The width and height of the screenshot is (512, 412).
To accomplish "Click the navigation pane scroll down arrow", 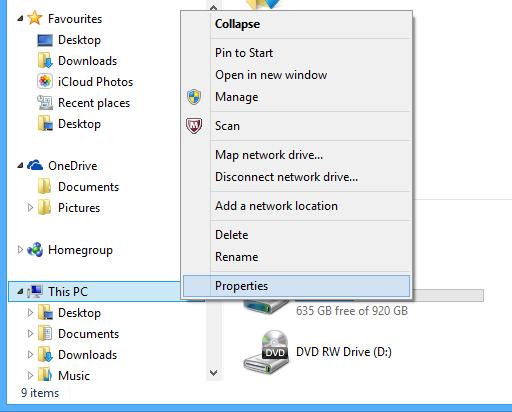I will coord(214,373).
